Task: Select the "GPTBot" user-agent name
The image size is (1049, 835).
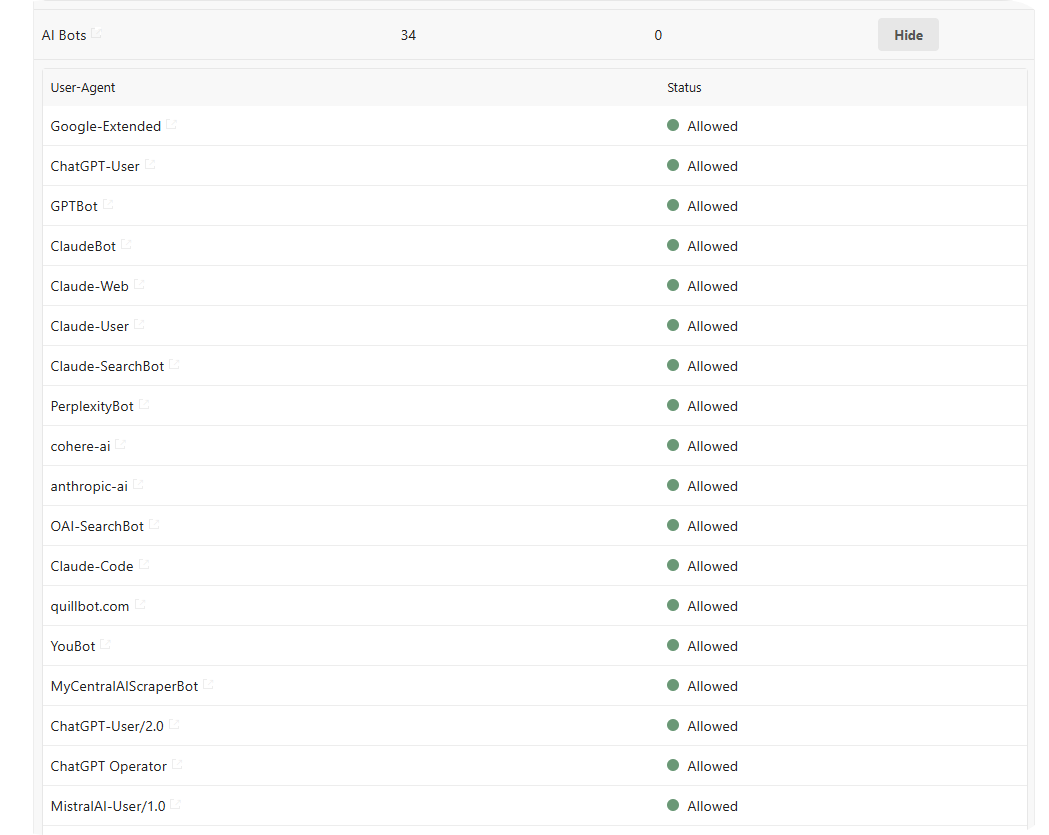Action: [74, 207]
